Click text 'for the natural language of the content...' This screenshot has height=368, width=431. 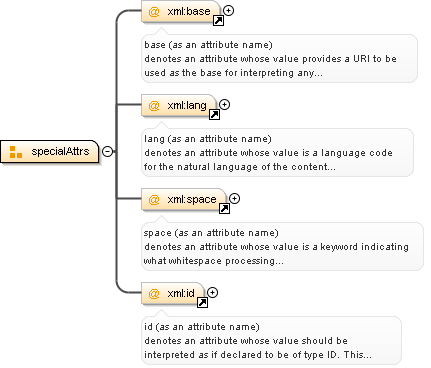[240, 167]
